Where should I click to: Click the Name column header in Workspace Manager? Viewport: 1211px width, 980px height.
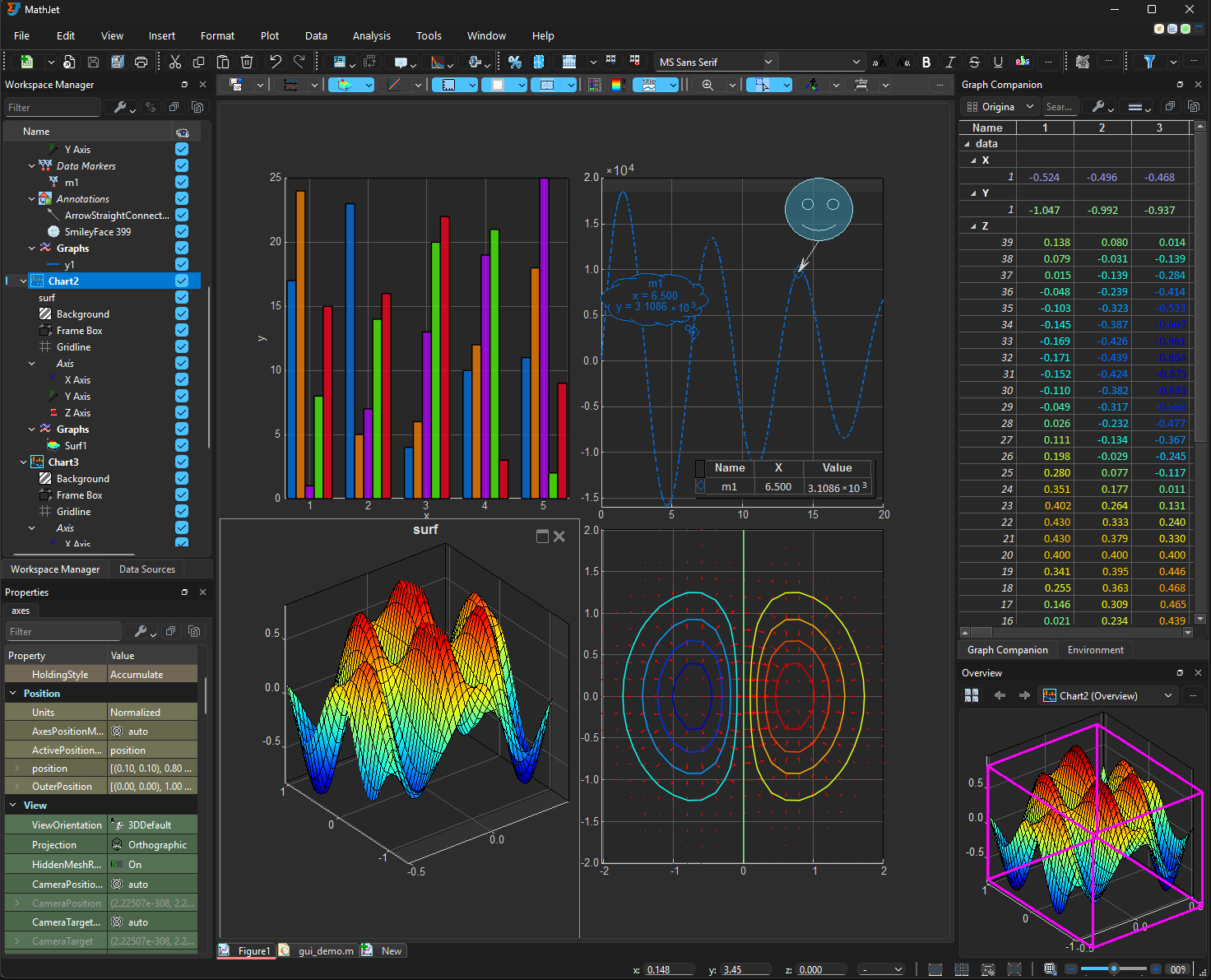tap(87, 132)
